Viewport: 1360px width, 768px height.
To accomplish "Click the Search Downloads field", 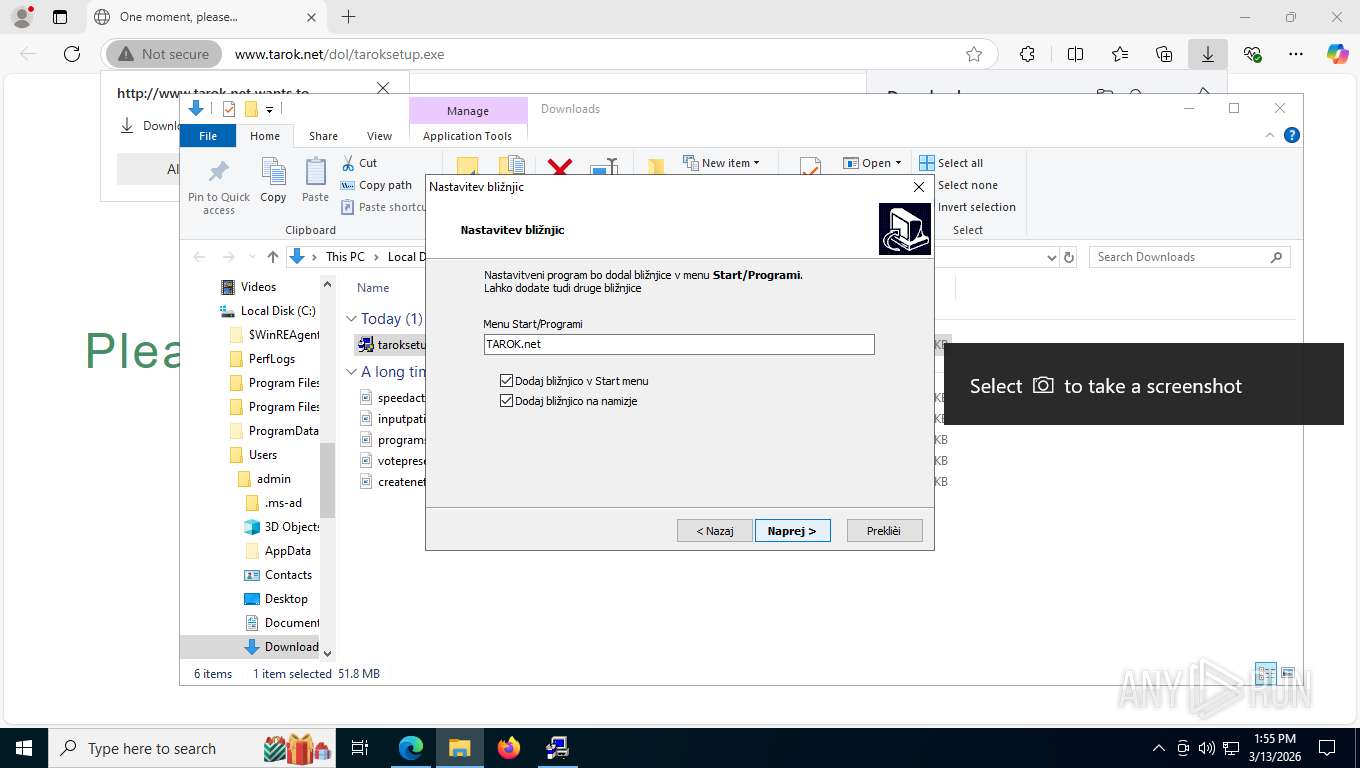I will (x=1189, y=257).
